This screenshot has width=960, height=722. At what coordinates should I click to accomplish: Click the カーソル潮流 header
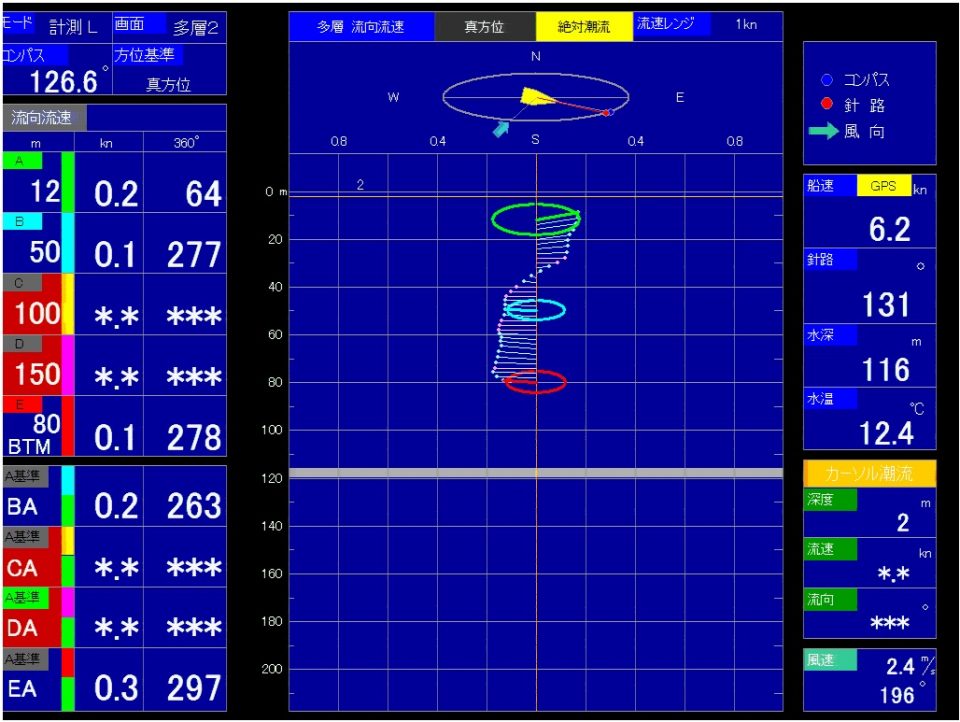(x=869, y=473)
